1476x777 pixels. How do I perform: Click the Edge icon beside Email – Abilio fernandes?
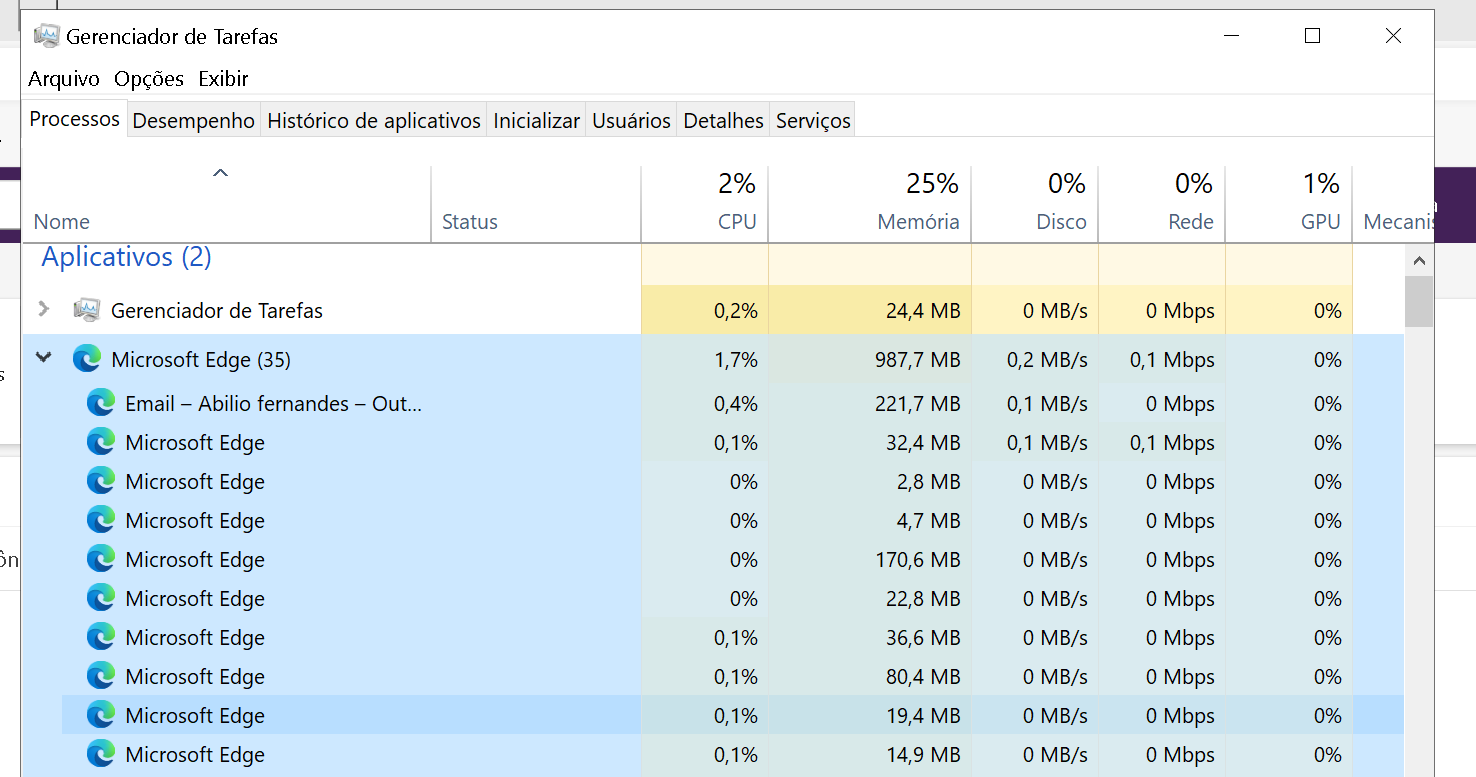(101, 403)
